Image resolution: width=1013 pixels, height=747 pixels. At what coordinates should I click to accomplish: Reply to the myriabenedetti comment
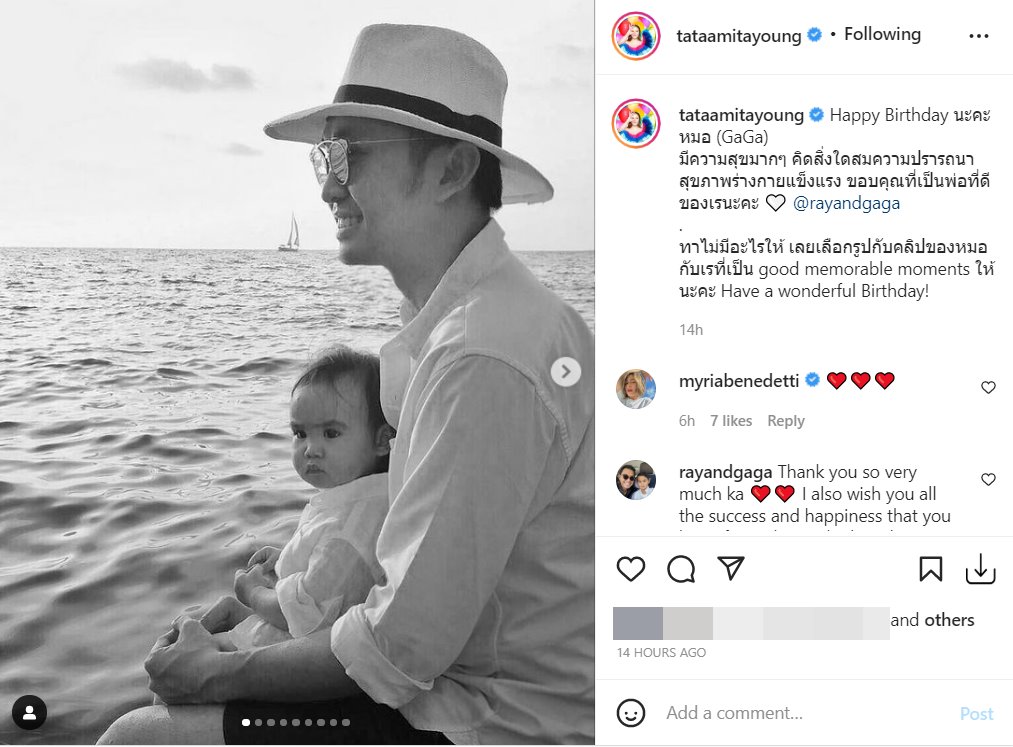coord(785,421)
